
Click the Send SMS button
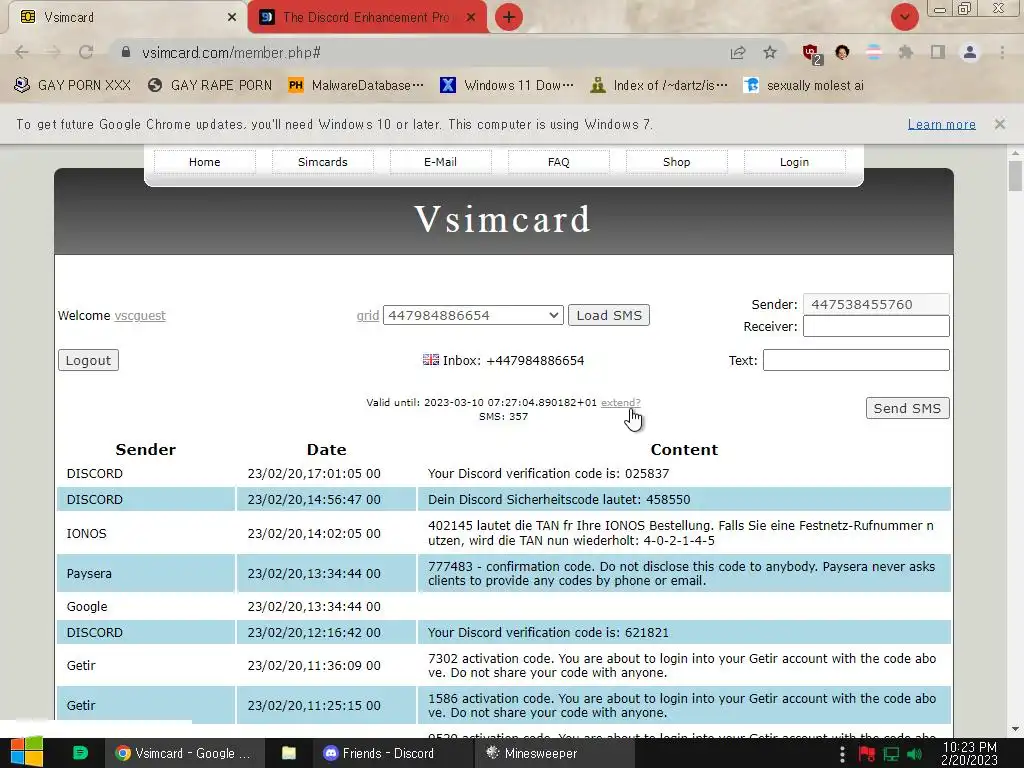tap(907, 408)
